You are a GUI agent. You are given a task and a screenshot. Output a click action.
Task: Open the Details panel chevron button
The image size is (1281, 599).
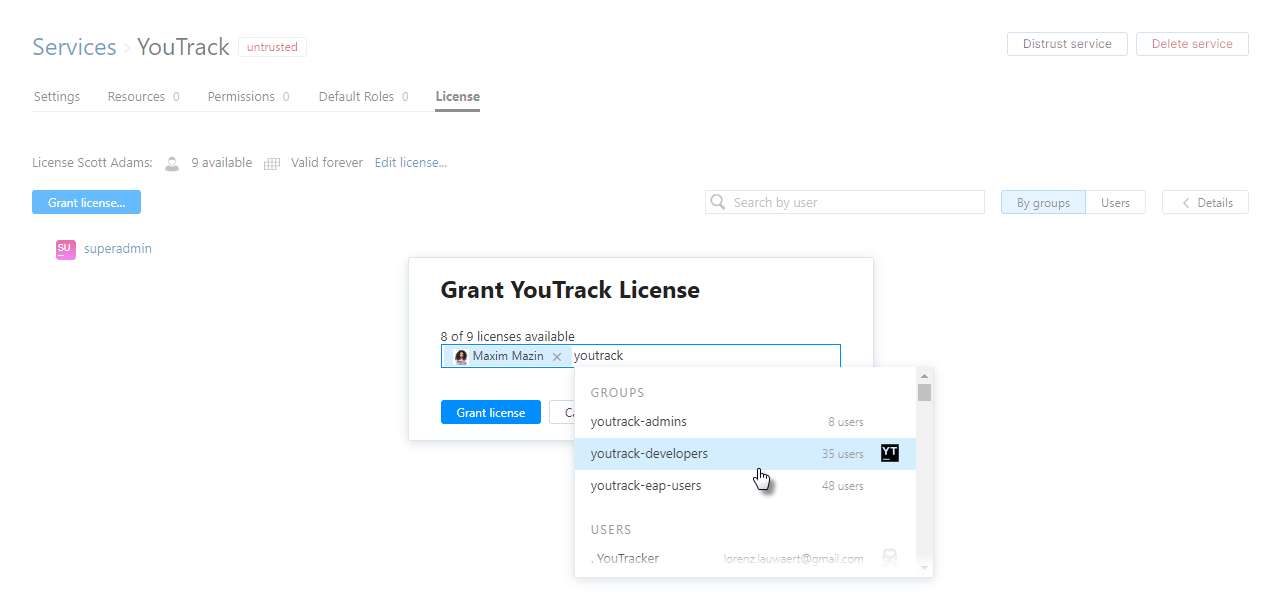click(1205, 202)
